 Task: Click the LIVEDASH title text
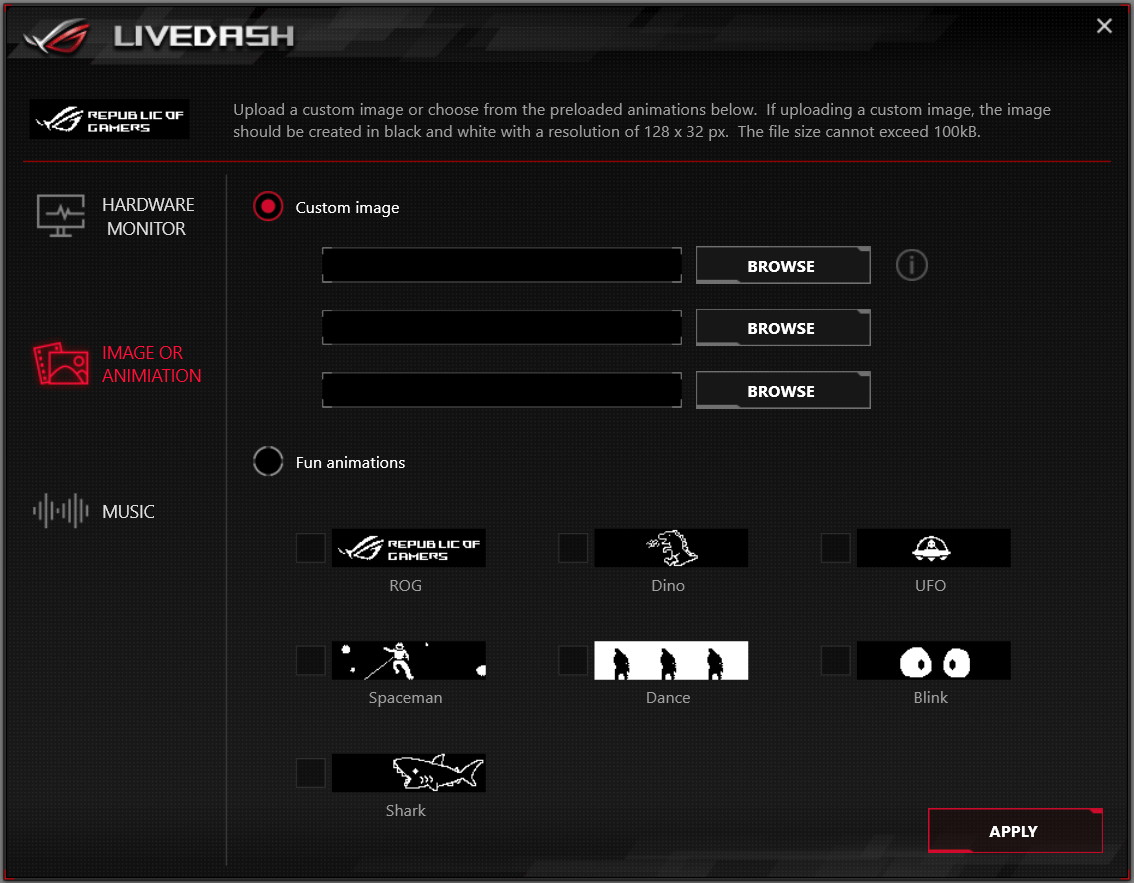click(204, 35)
